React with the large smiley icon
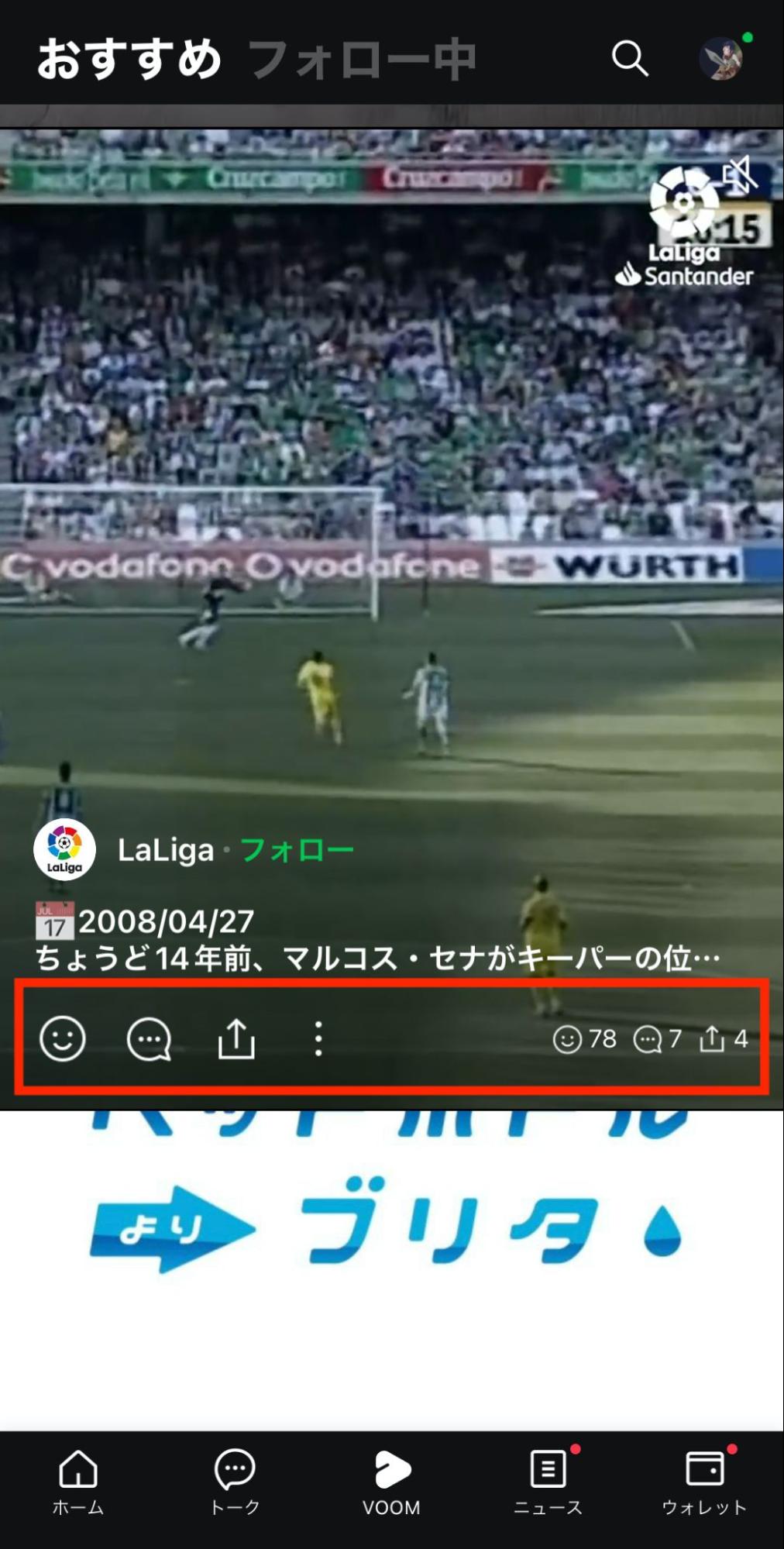784x1549 pixels. click(63, 1038)
